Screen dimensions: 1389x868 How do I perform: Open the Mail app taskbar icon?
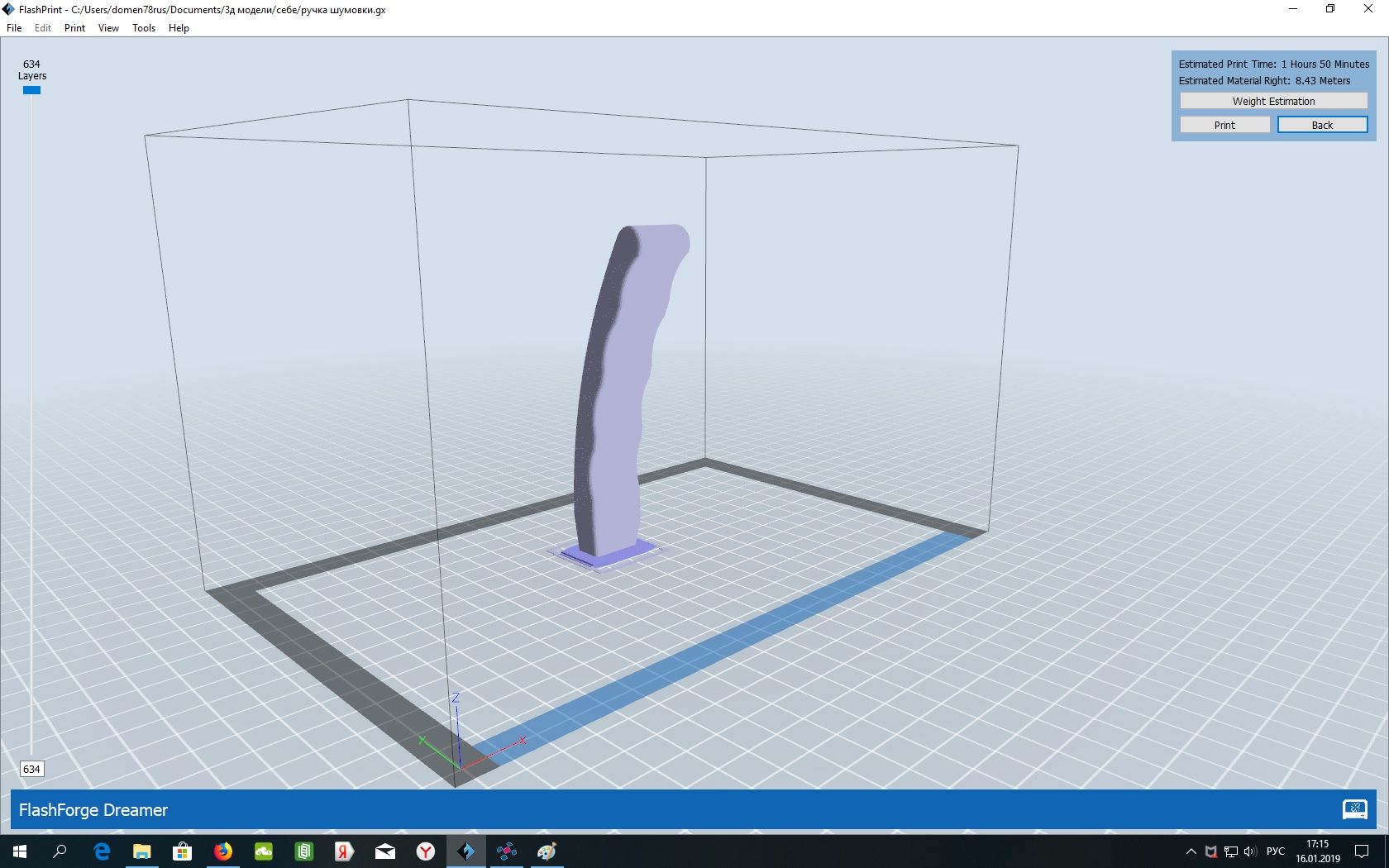click(x=385, y=851)
